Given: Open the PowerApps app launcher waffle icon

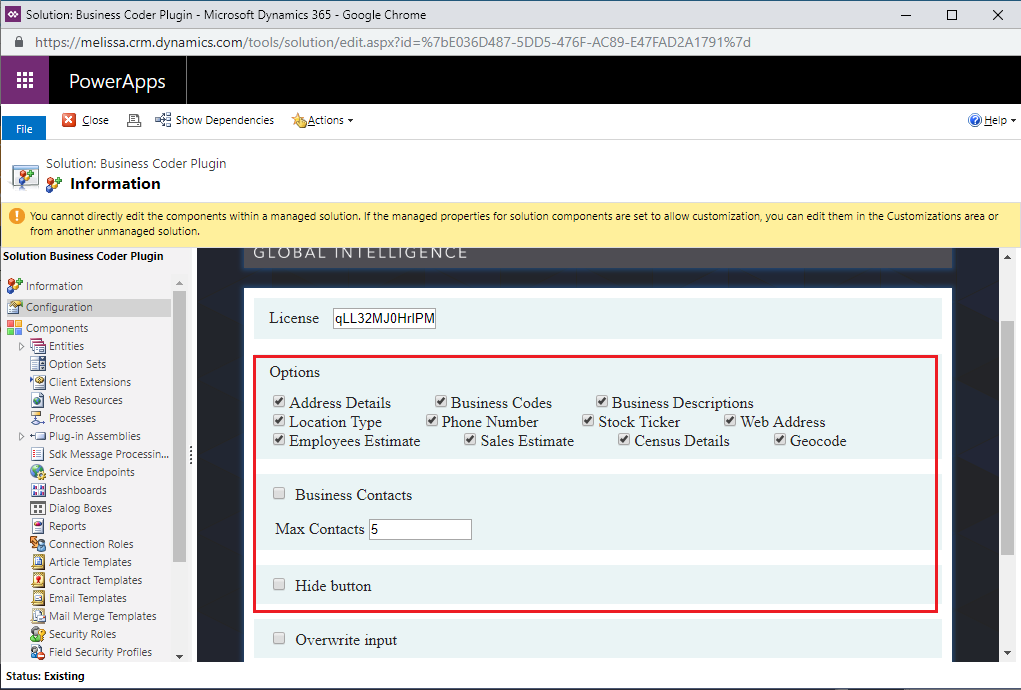Looking at the screenshot, I should 25,81.
